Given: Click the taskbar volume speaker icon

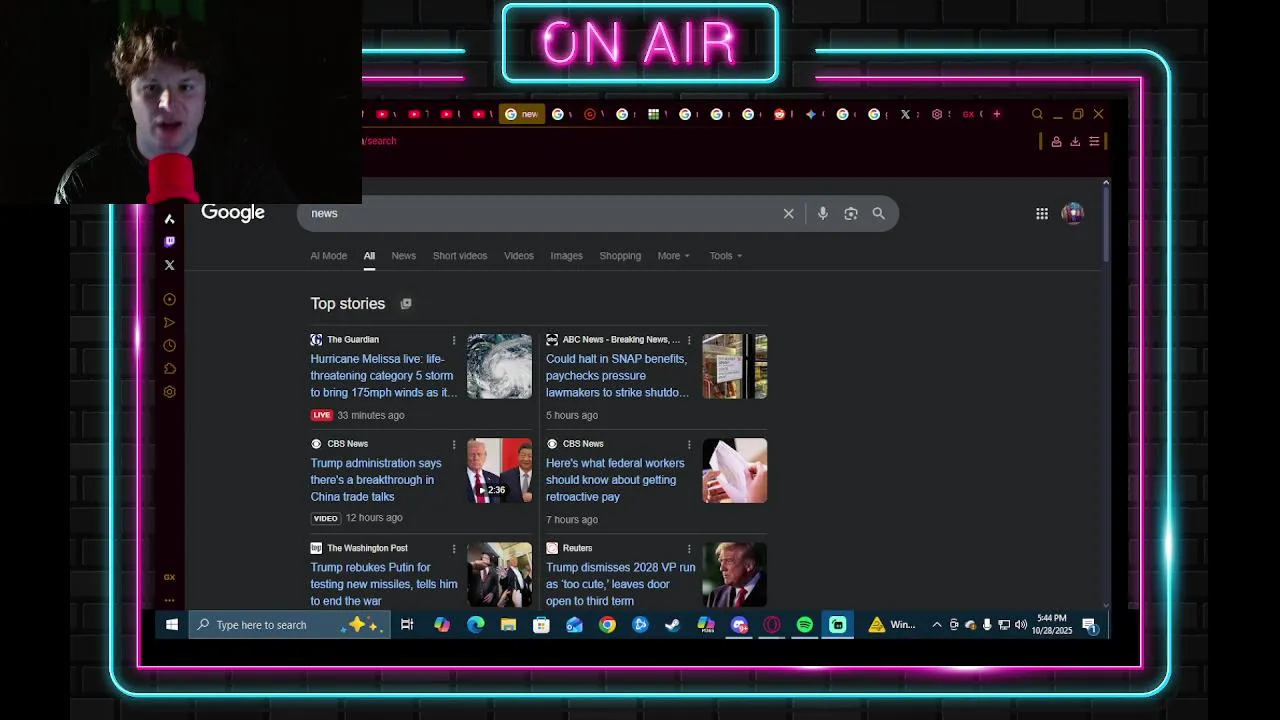Looking at the screenshot, I should click(x=1020, y=625).
